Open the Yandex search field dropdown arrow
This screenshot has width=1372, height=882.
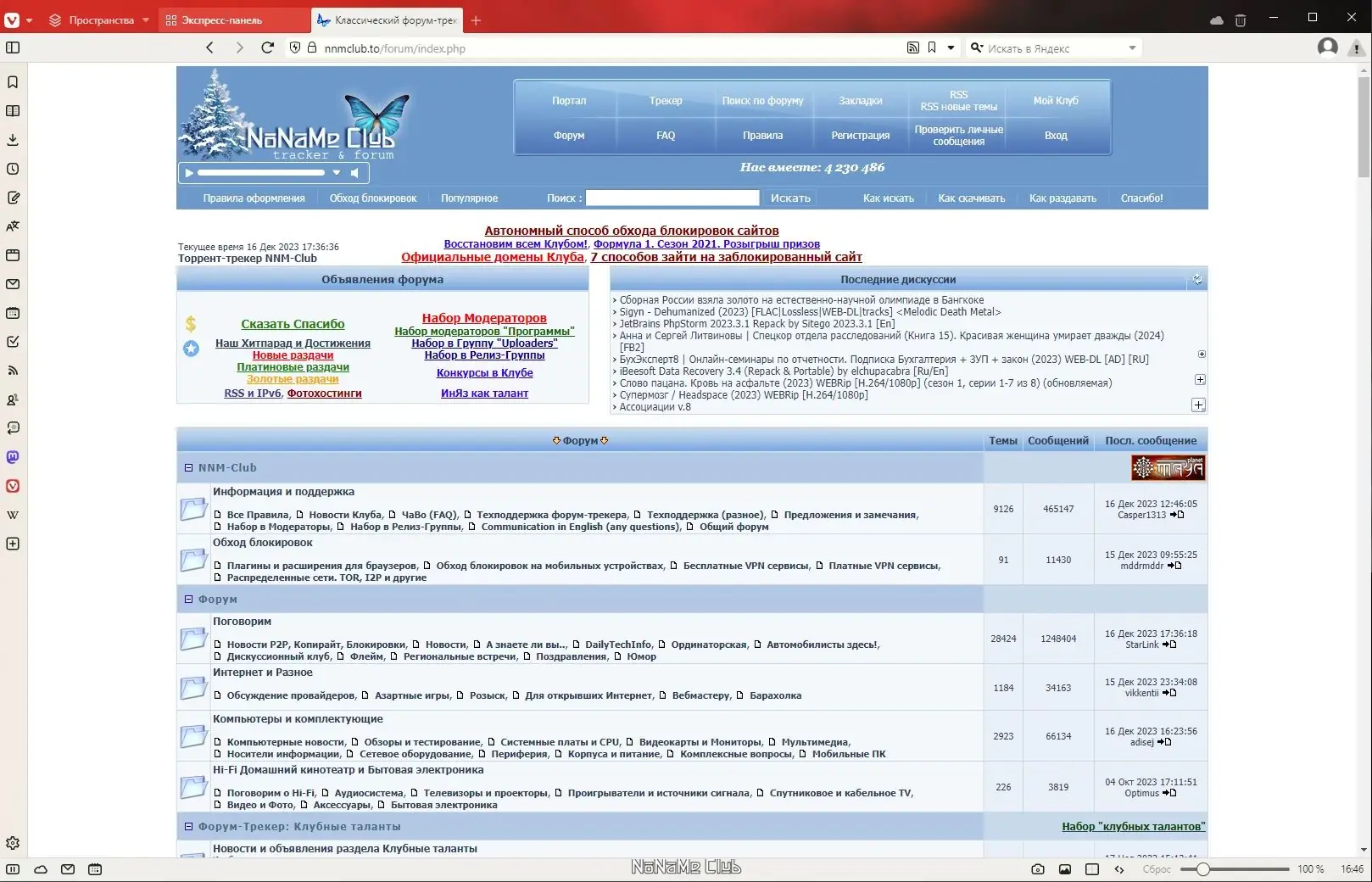click(x=1132, y=47)
